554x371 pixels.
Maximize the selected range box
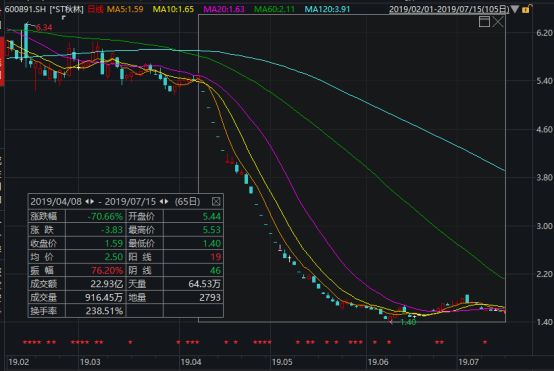click(484, 22)
